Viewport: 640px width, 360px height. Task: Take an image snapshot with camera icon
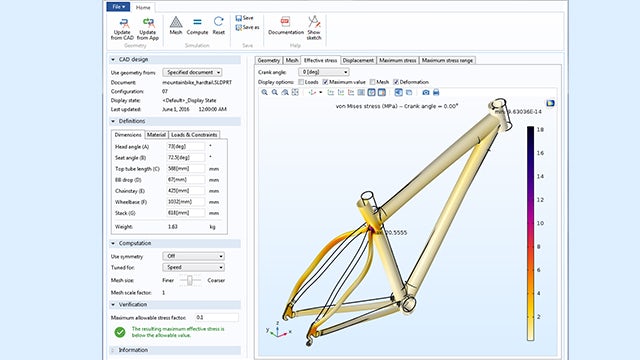[x=426, y=93]
